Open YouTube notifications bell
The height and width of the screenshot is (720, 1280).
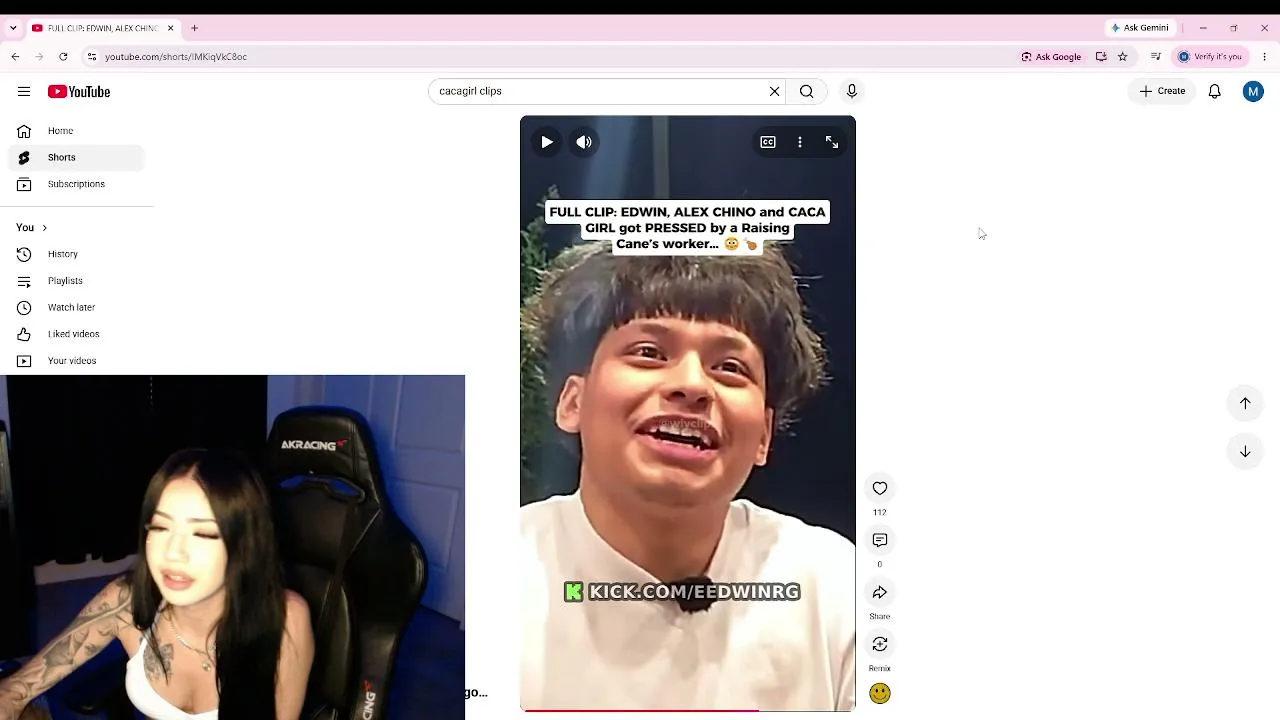point(1215,91)
